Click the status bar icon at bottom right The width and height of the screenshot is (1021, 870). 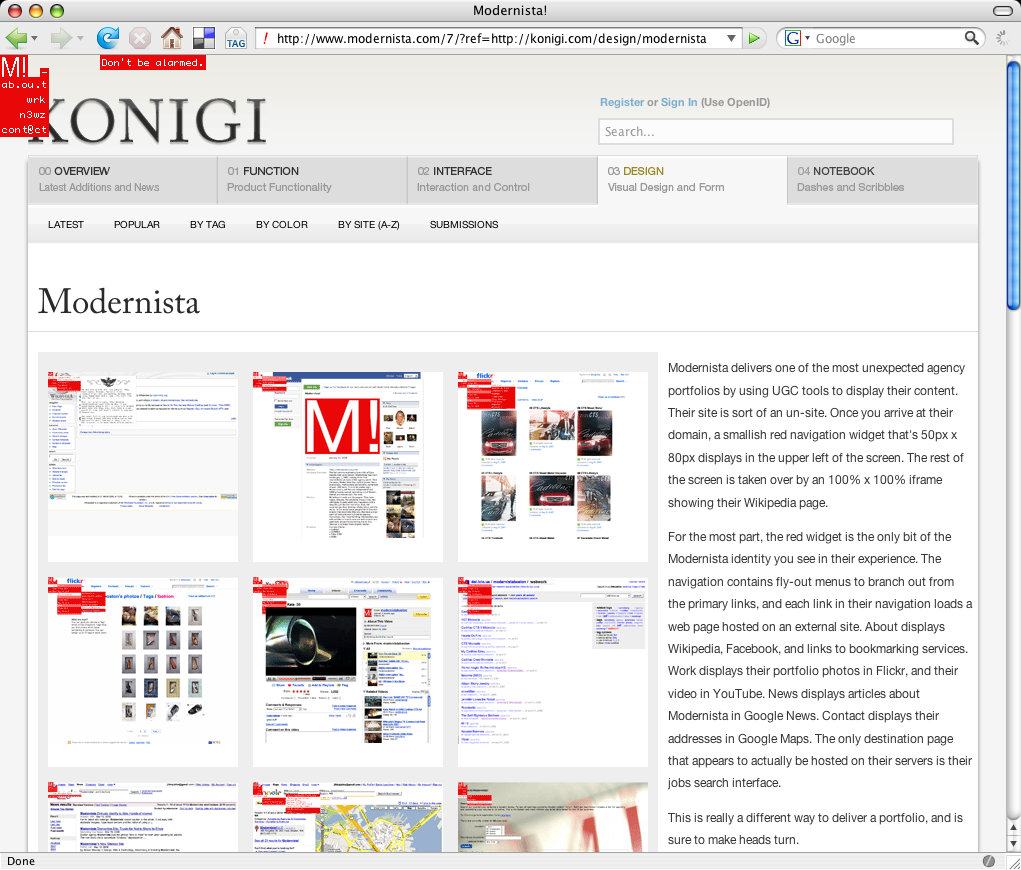click(x=988, y=861)
